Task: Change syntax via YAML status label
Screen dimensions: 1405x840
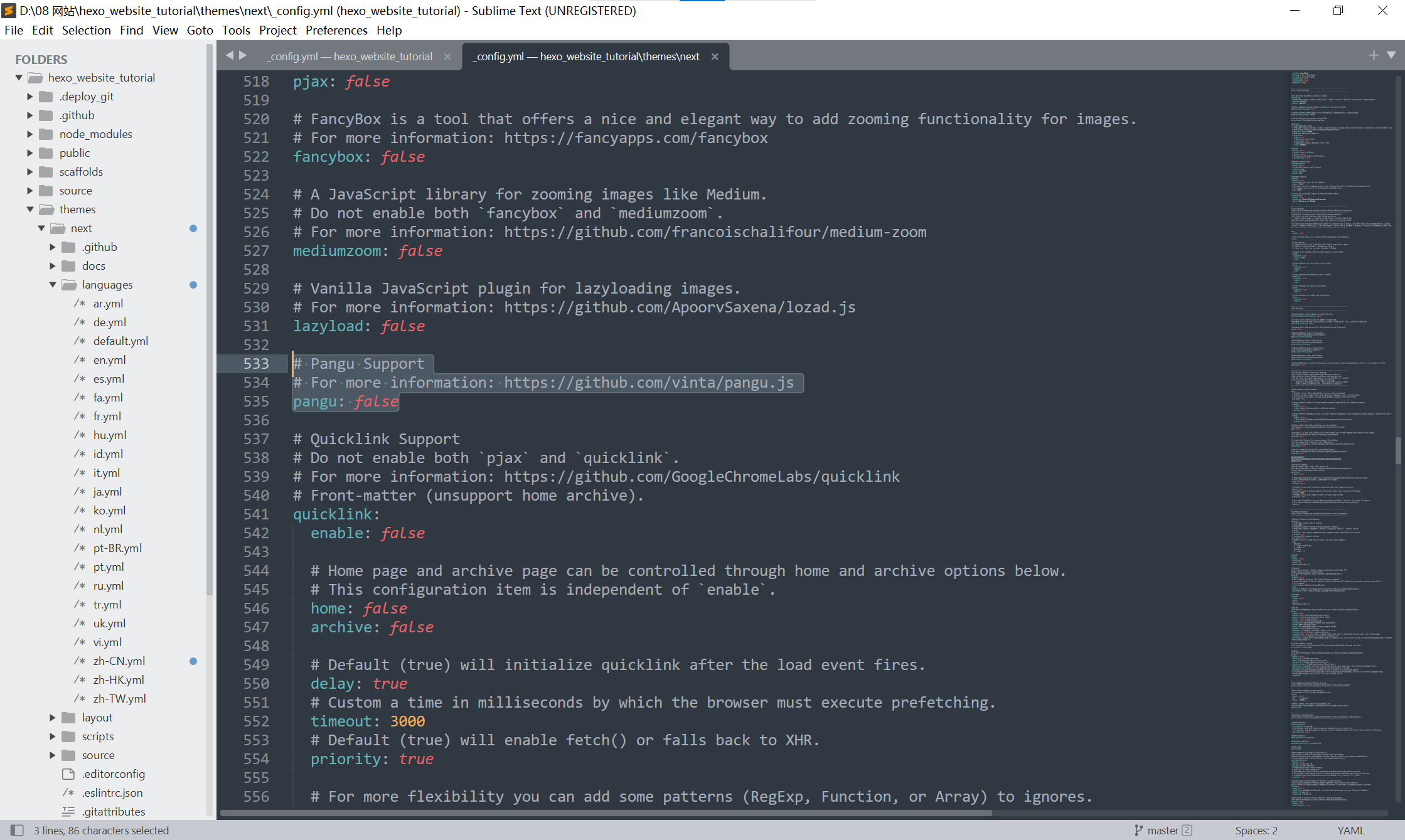Action: (x=1350, y=830)
